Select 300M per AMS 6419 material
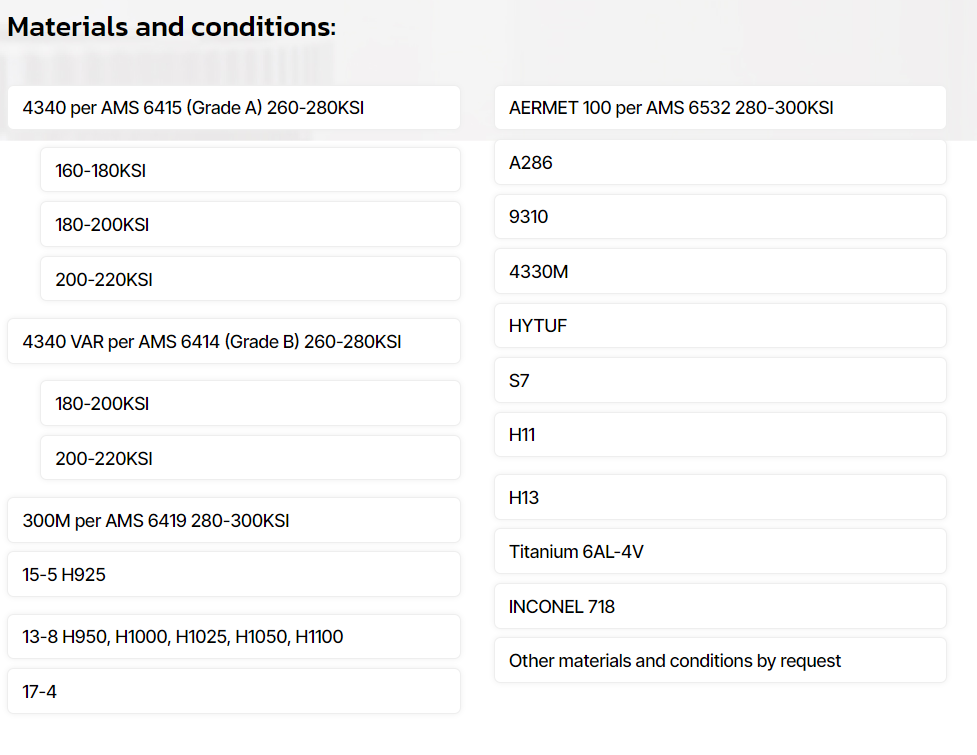Screen dimensions: 977x755 point(233,520)
